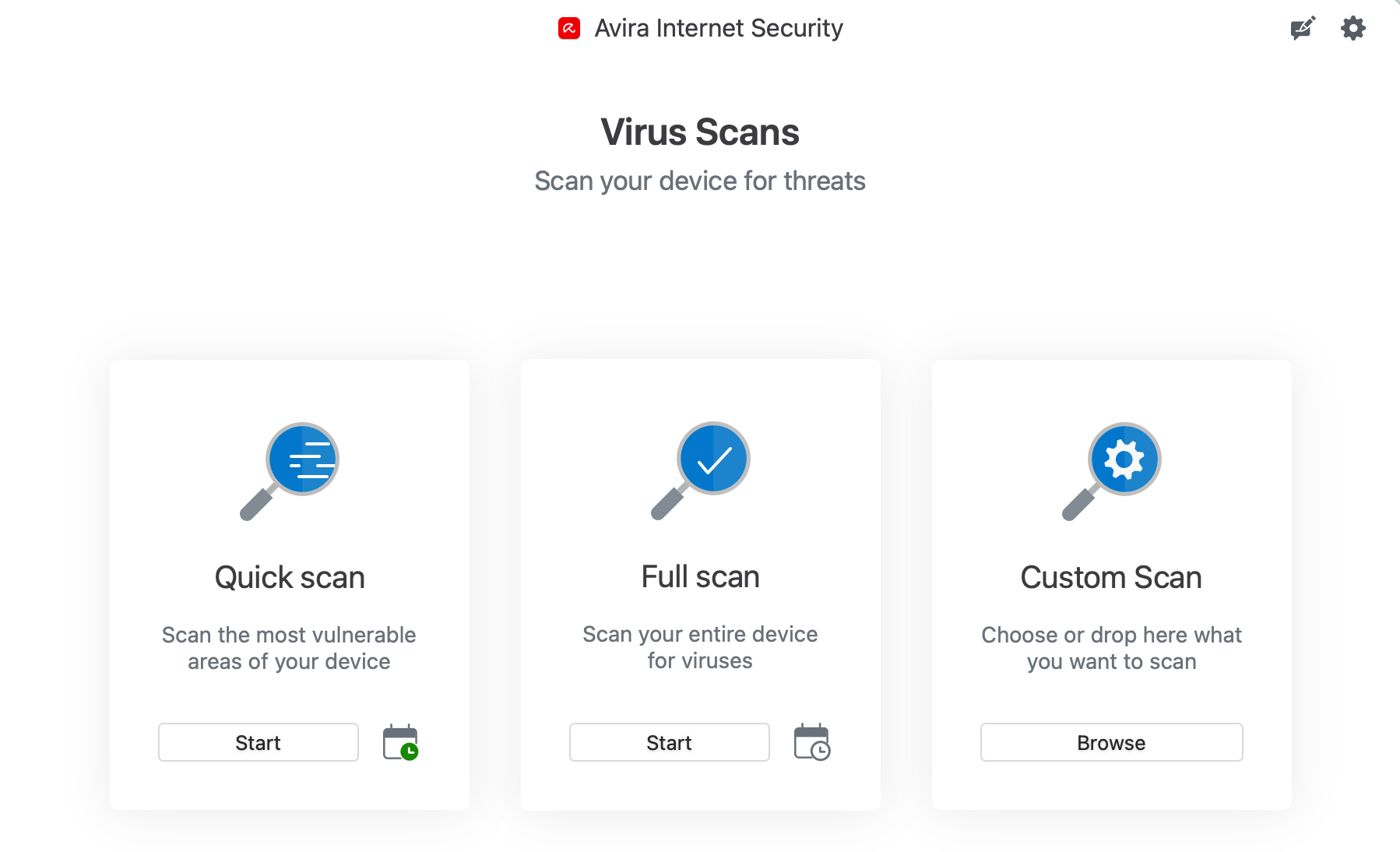Select the Quick scan title text
The height and width of the screenshot is (852, 1400).
pyautogui.click(x=289, y=577)
